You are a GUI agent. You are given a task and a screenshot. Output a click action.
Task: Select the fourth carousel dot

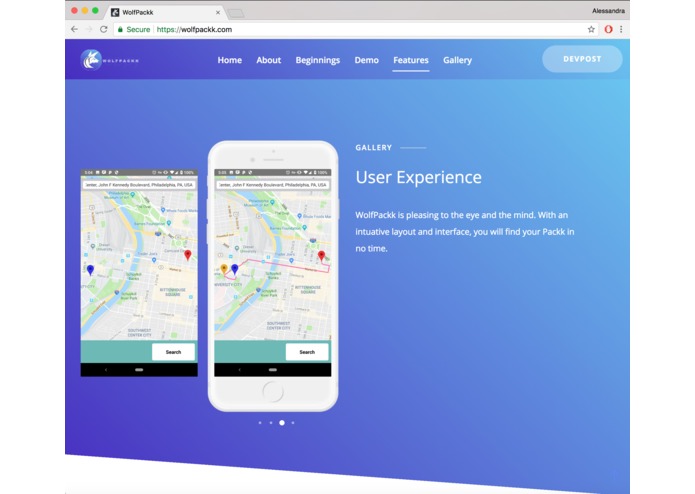point(293,423)
